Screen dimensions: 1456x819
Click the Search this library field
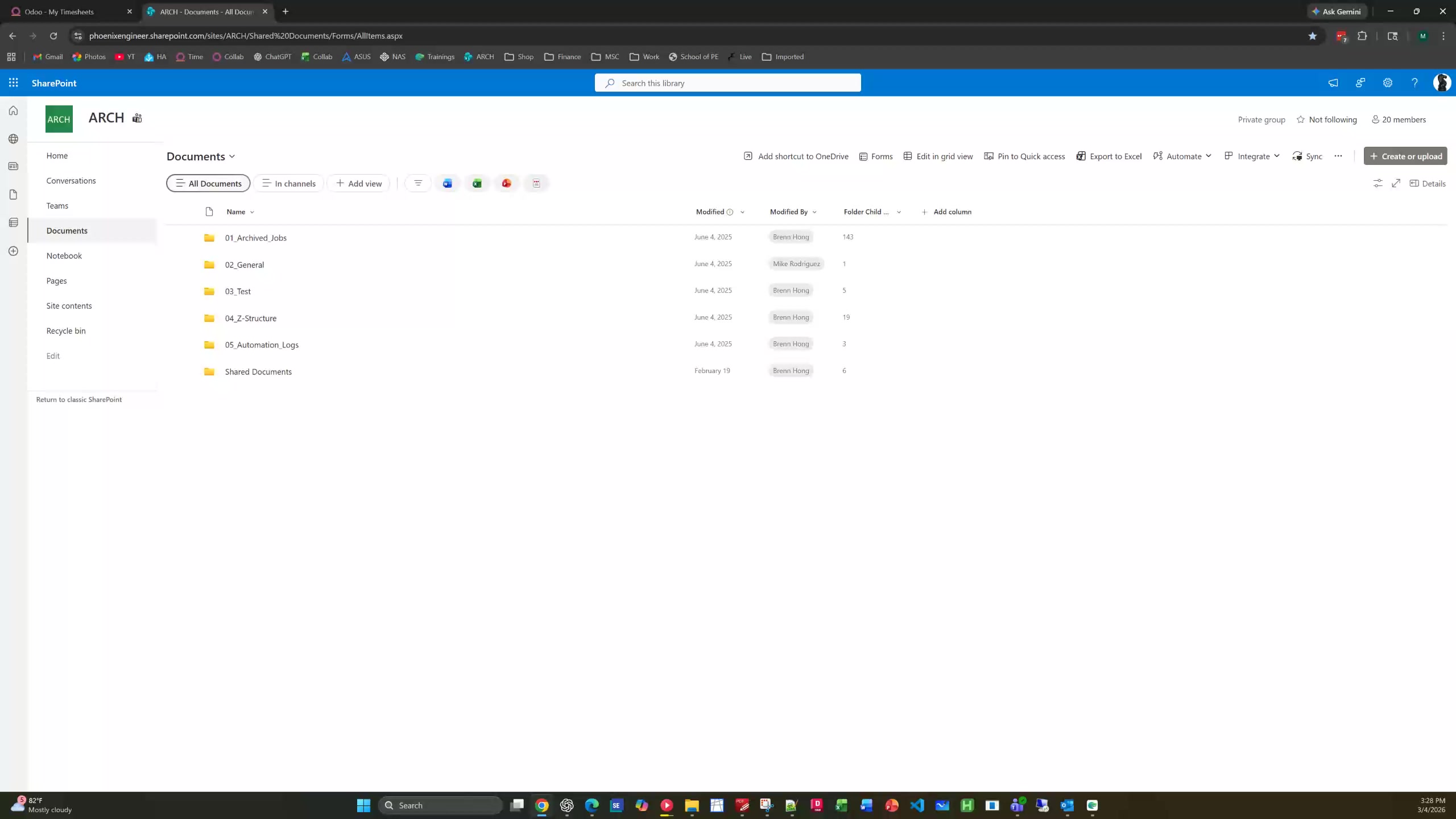[728, 83]
